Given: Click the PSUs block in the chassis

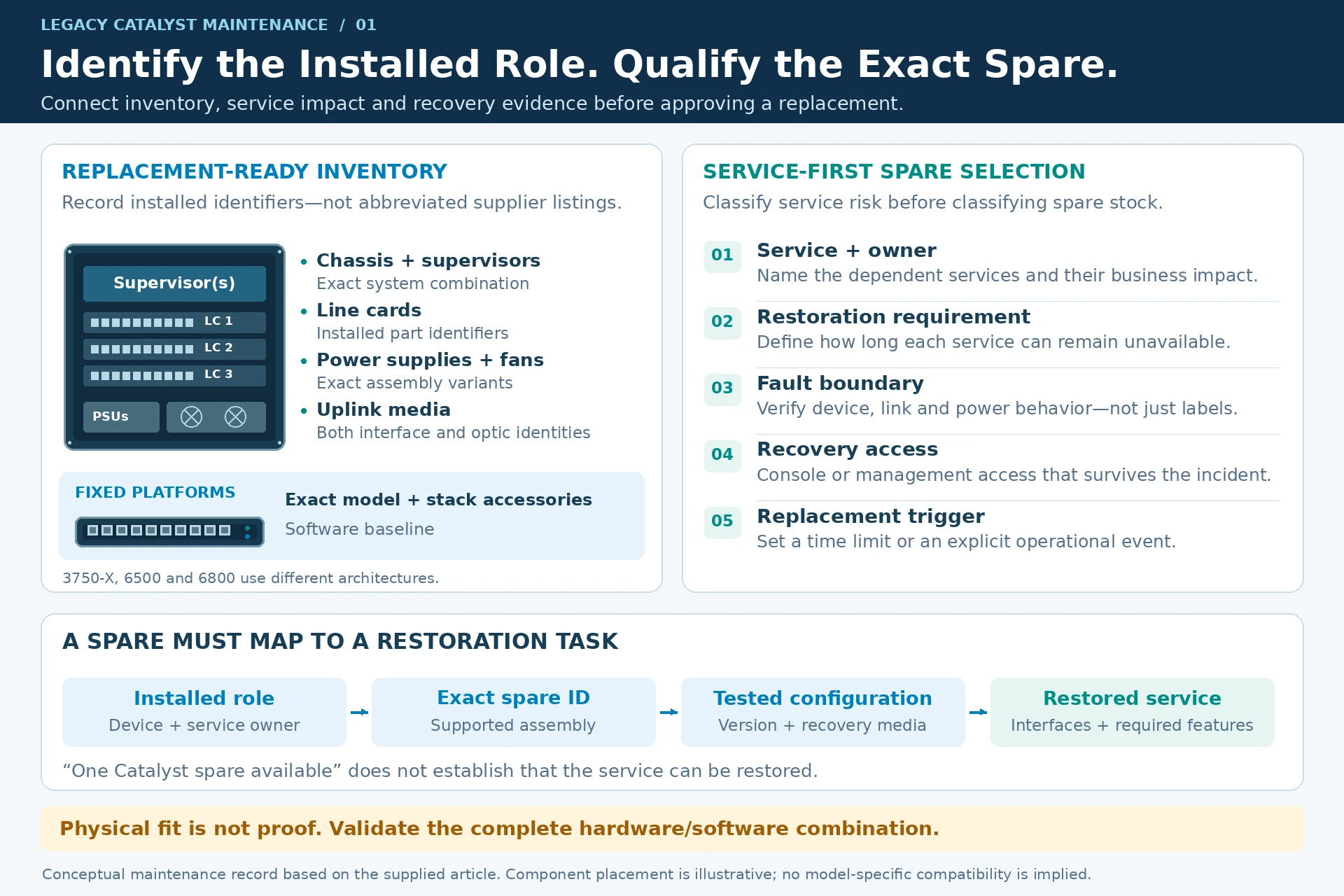Looking at the screenshot, I should (121, 416).
